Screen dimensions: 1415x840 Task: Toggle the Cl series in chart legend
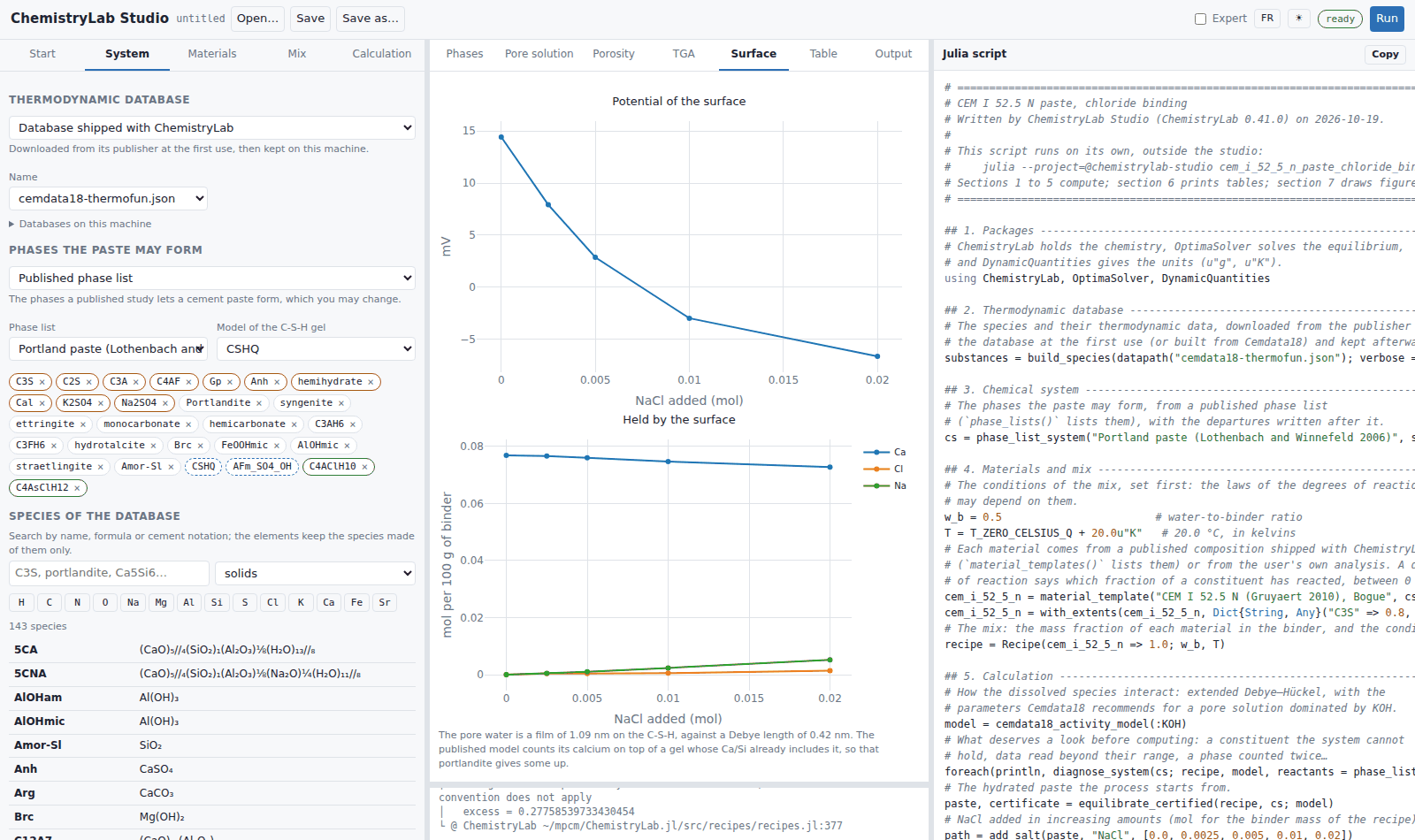click(x=885, y=469)
